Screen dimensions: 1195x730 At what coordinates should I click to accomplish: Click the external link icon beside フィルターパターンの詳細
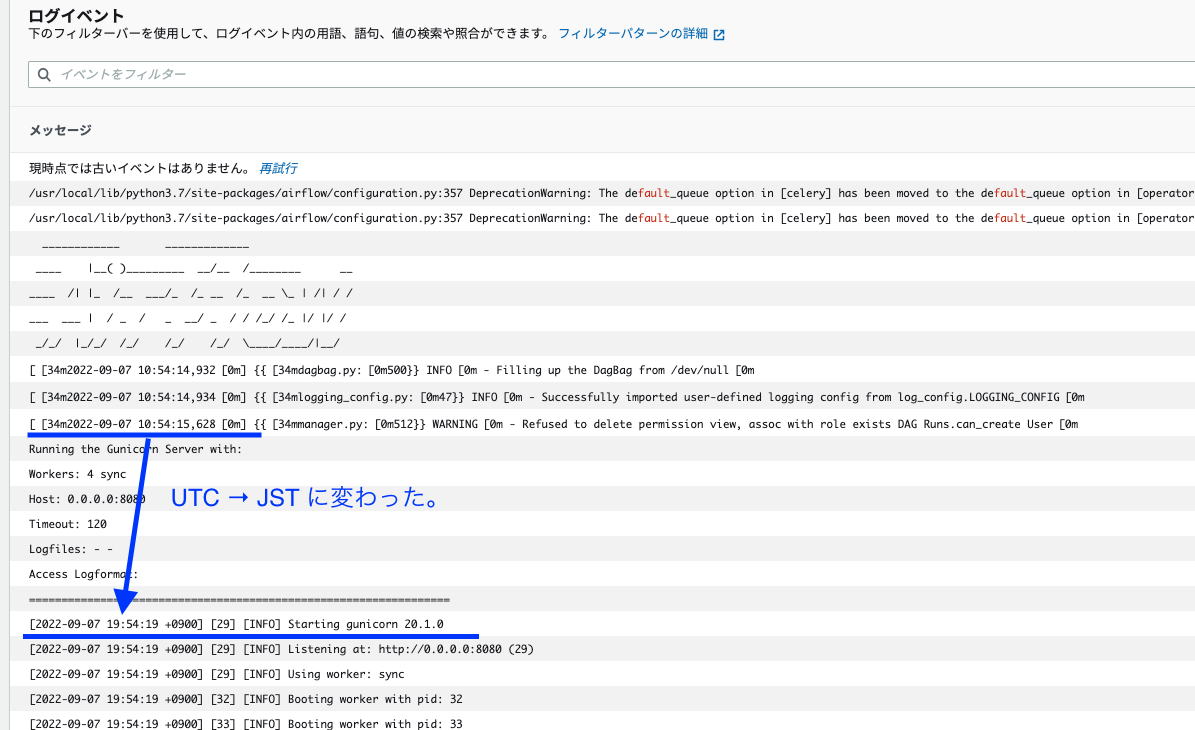click(719, 34)
